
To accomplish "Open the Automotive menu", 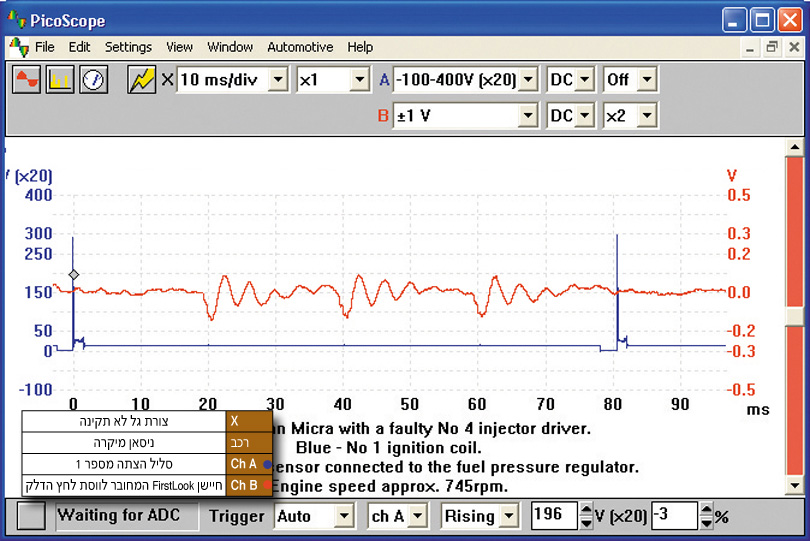I will (x=300, y=47).
